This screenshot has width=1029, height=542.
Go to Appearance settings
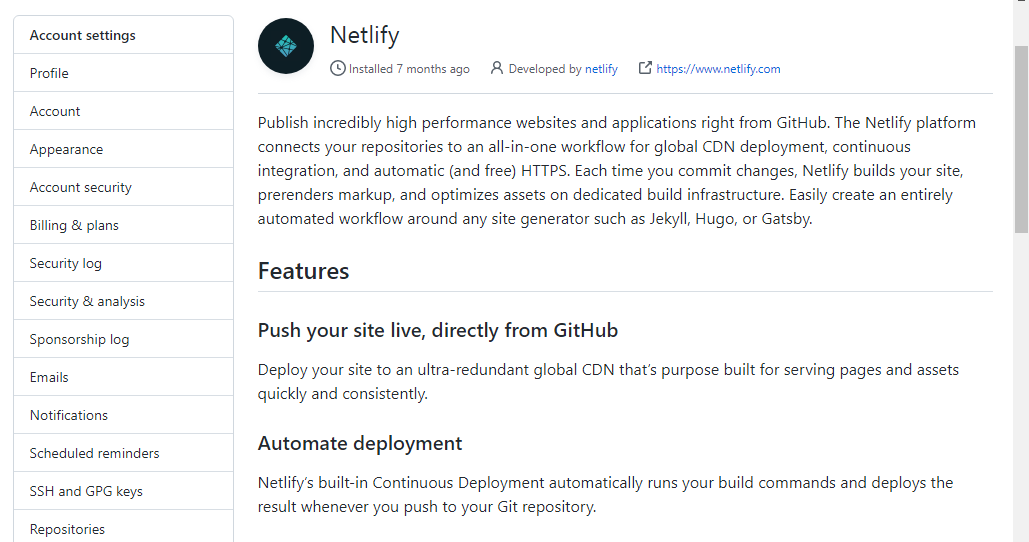[123, 149]
